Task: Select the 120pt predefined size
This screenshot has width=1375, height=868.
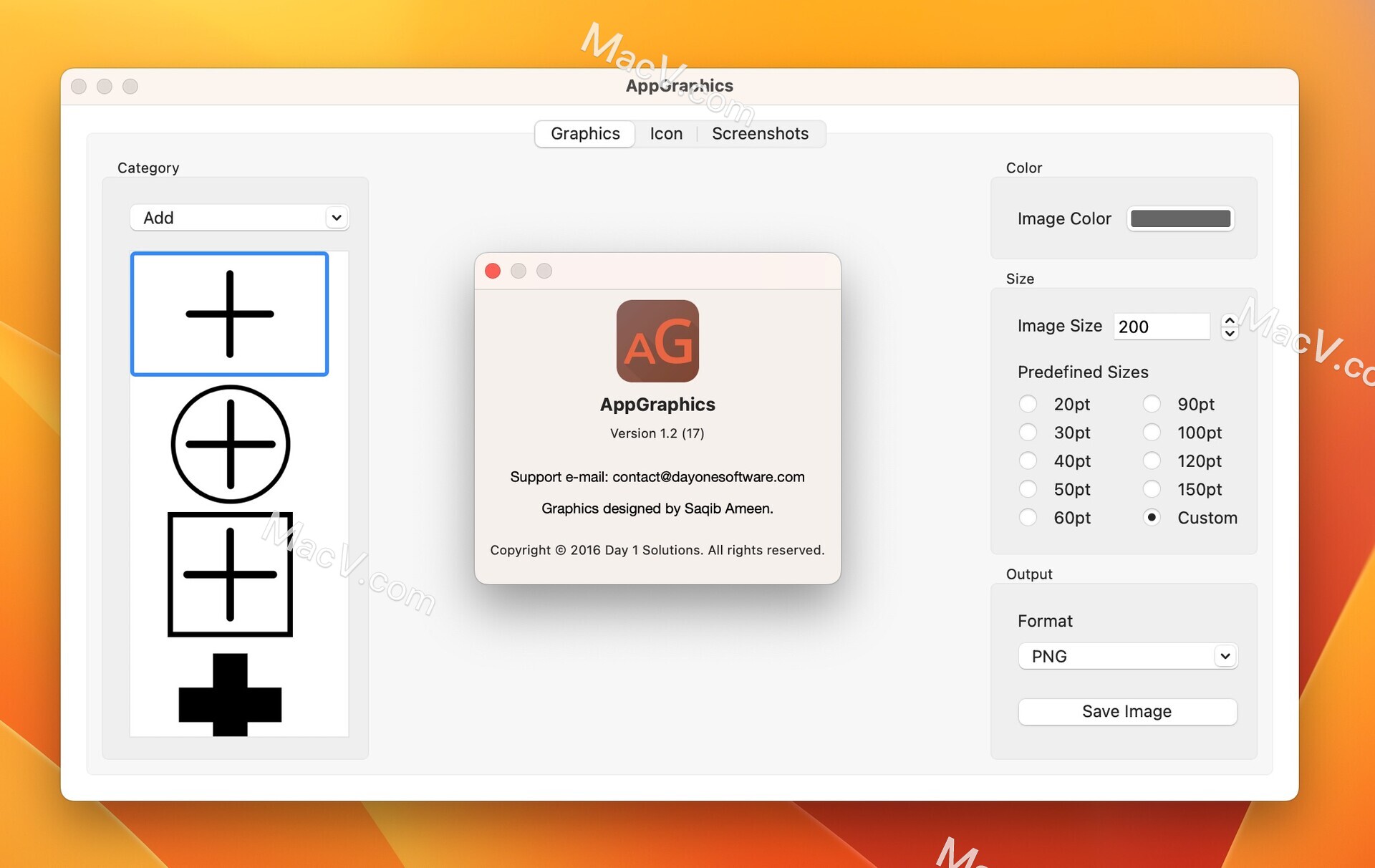Action: click(1152, 460)
